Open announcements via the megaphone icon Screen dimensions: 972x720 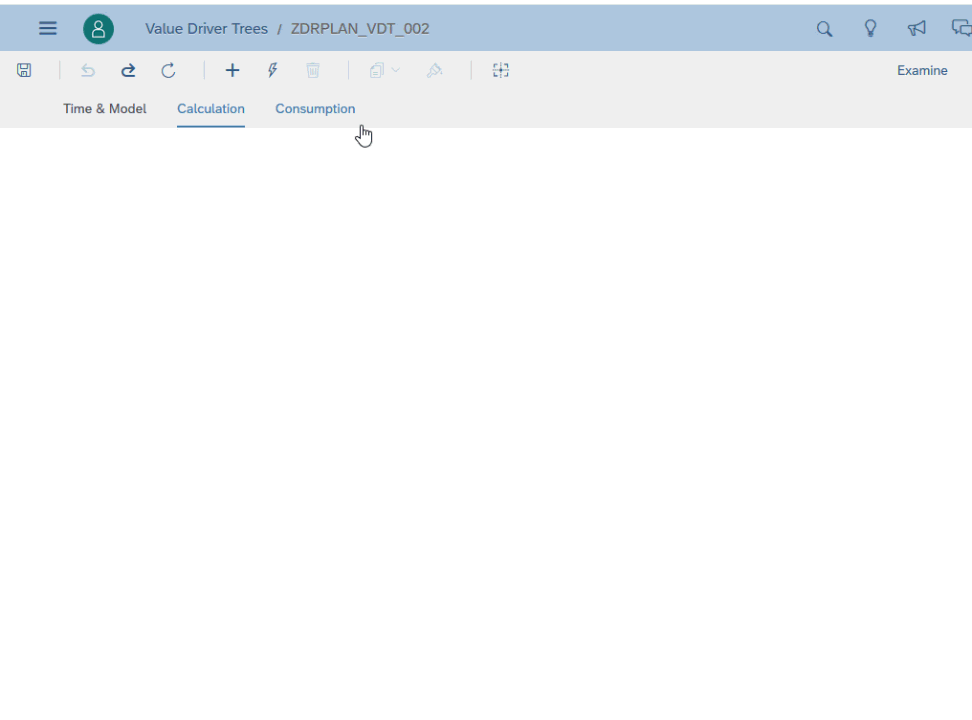click(x=916, y=29)
